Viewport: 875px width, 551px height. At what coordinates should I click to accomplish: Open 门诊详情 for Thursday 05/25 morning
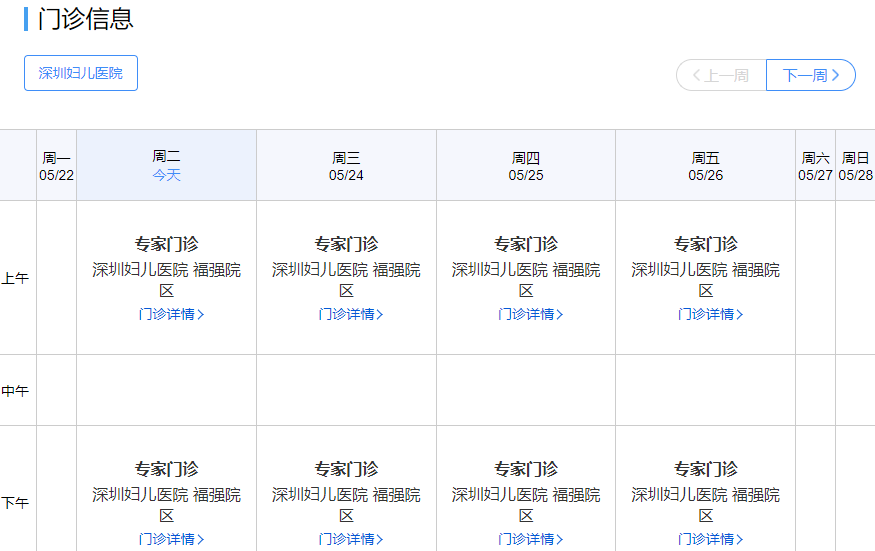(x=530, y=314)
